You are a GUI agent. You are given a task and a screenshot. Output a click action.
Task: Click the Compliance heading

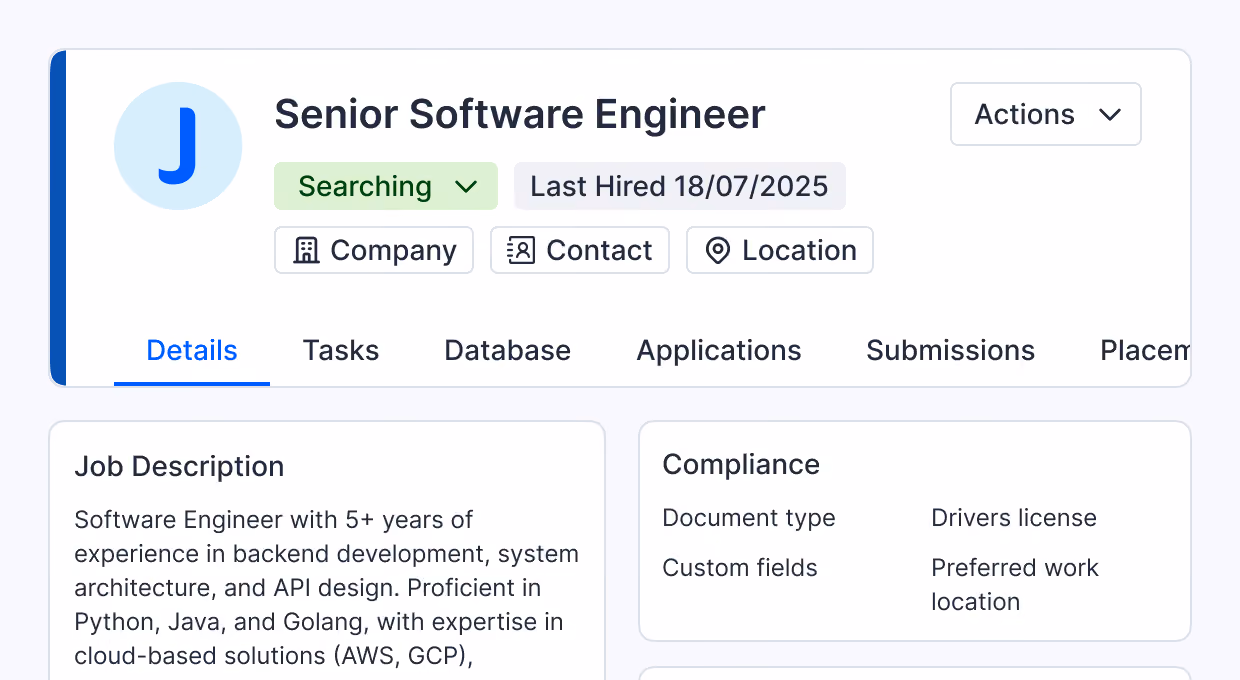[x=741, y=464]
